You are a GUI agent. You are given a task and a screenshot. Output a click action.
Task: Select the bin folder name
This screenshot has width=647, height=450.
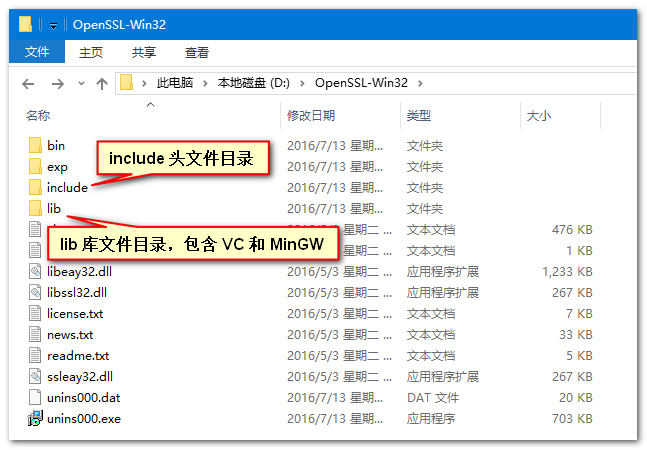56,146
